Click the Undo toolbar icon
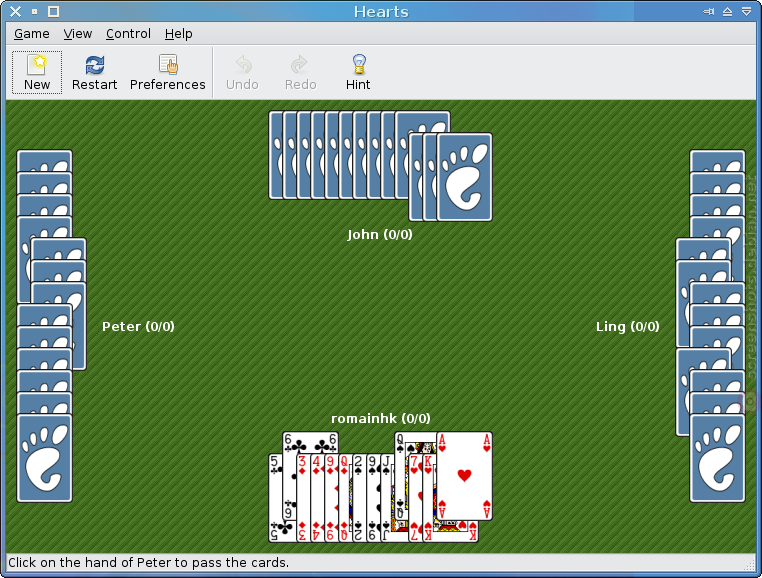This screenshot has height=578, width=762. pyautogui.click(x=242, y=72)
